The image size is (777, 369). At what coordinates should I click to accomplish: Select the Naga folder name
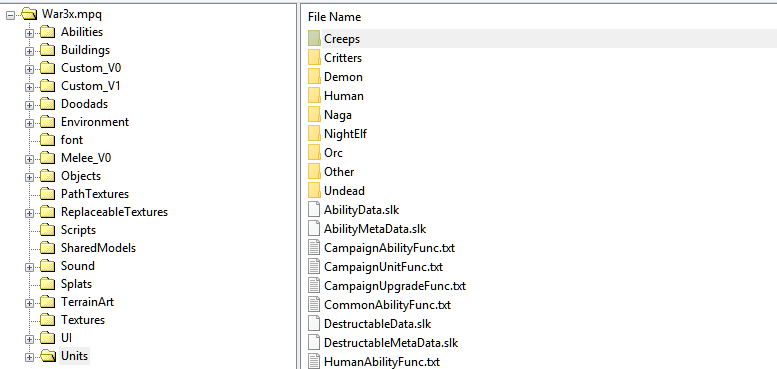[338, 115]
